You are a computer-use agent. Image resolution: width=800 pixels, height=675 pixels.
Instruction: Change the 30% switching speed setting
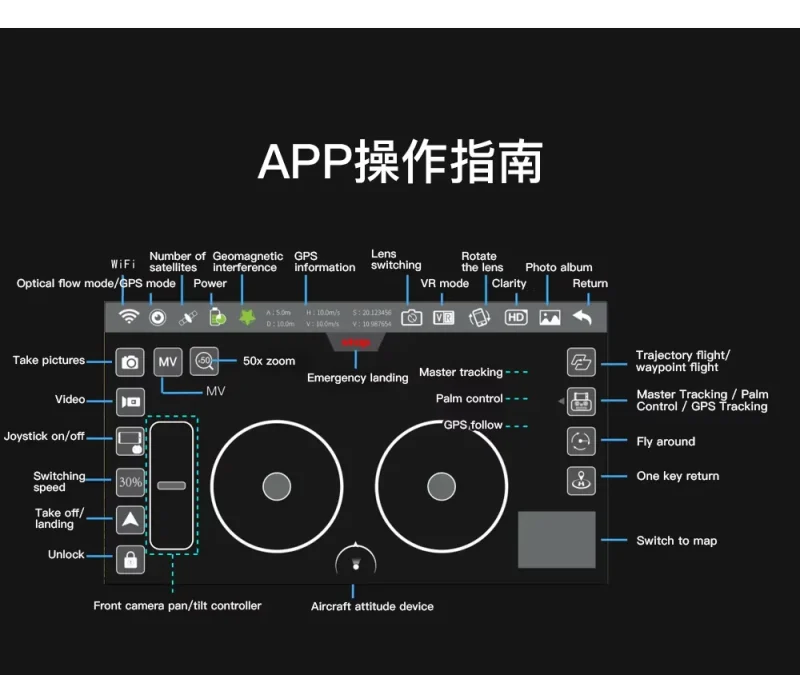[130, 482]
